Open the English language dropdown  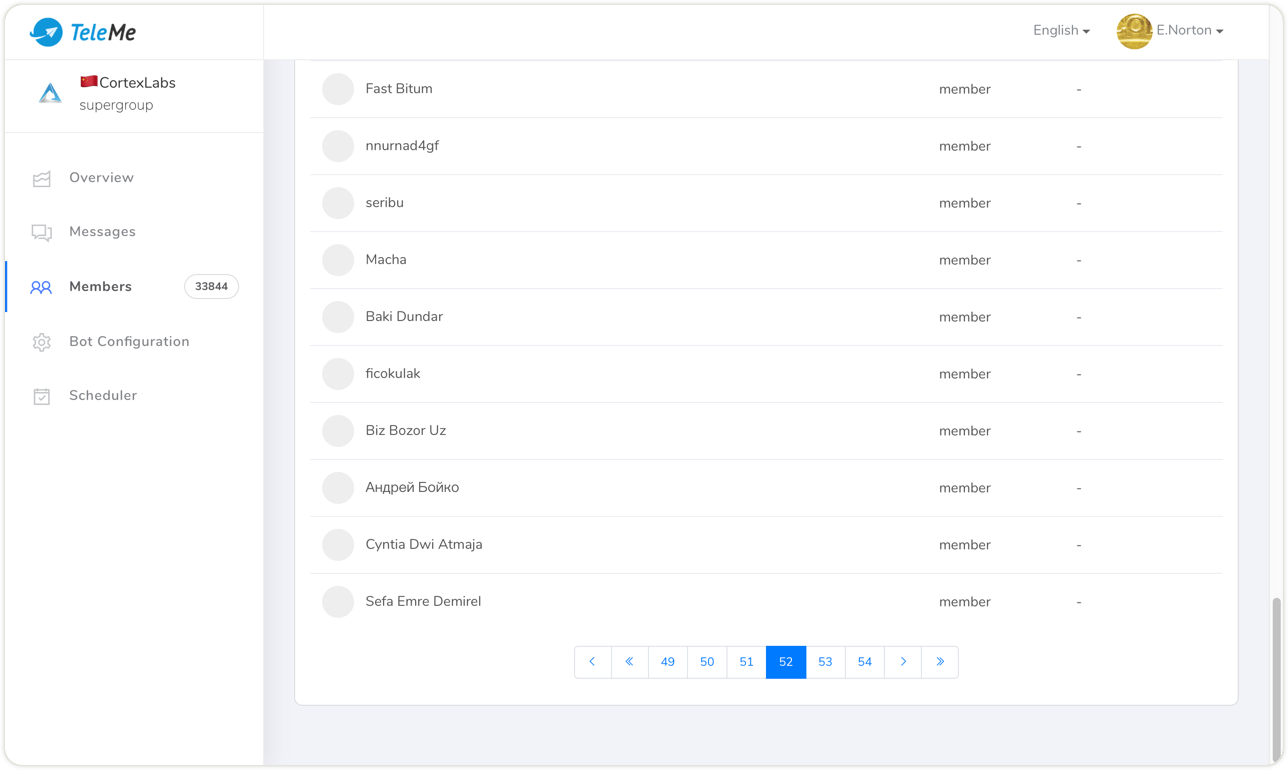point(1061,31)
